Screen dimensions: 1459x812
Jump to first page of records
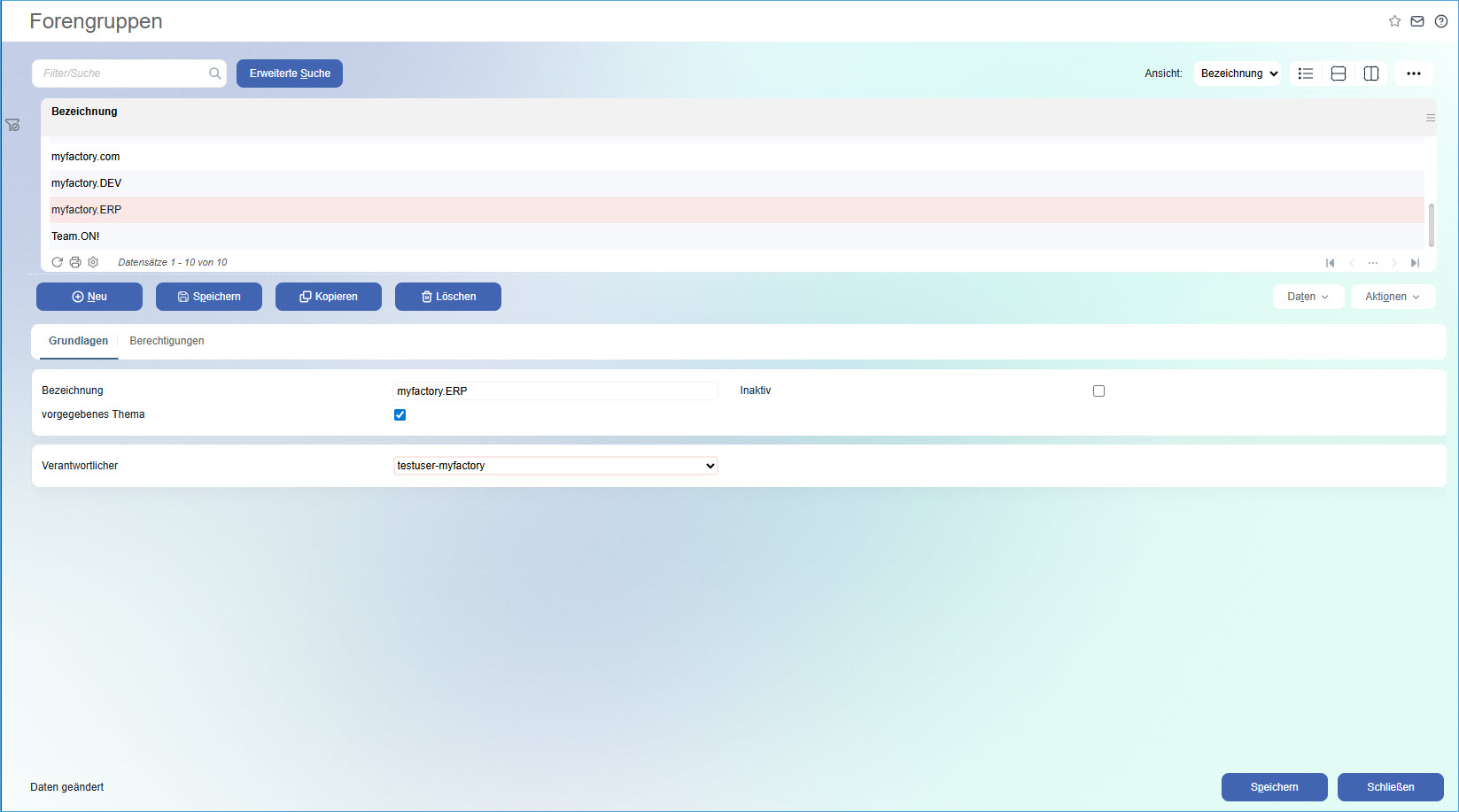click(1330, 263)
